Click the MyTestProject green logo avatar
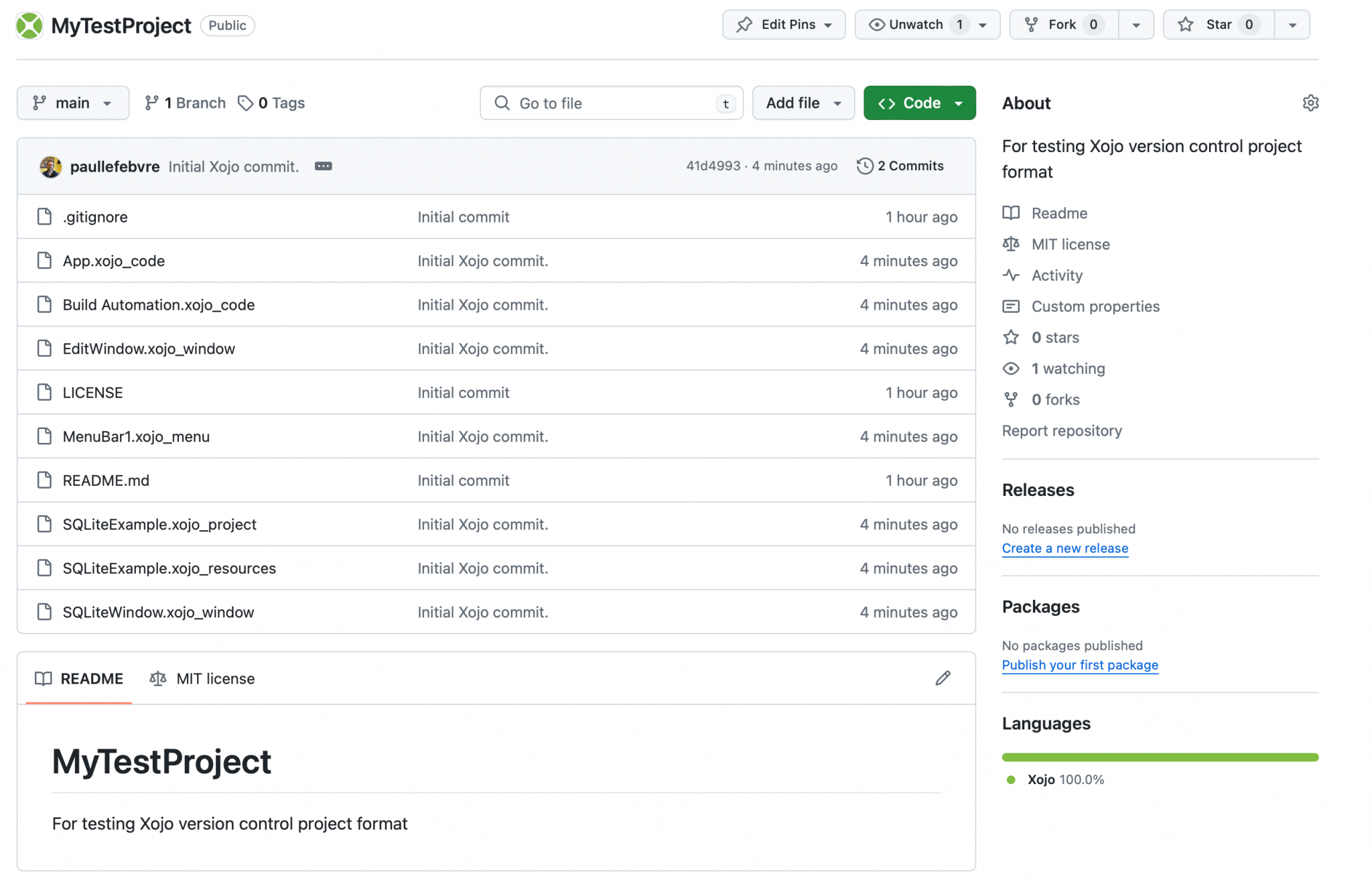Viewport: 1372px width, 888px height. click(x=29, y=25)
